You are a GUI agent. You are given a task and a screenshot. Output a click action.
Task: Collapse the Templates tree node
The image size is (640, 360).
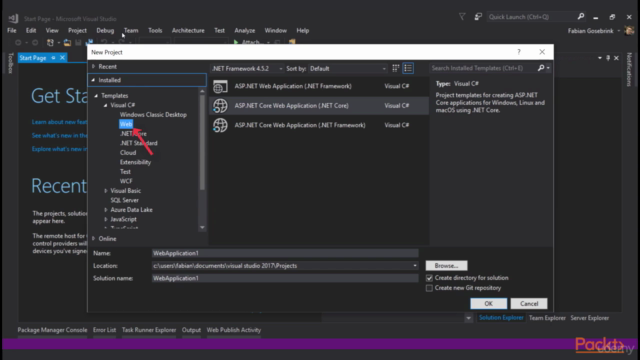(x=96, y=96)
